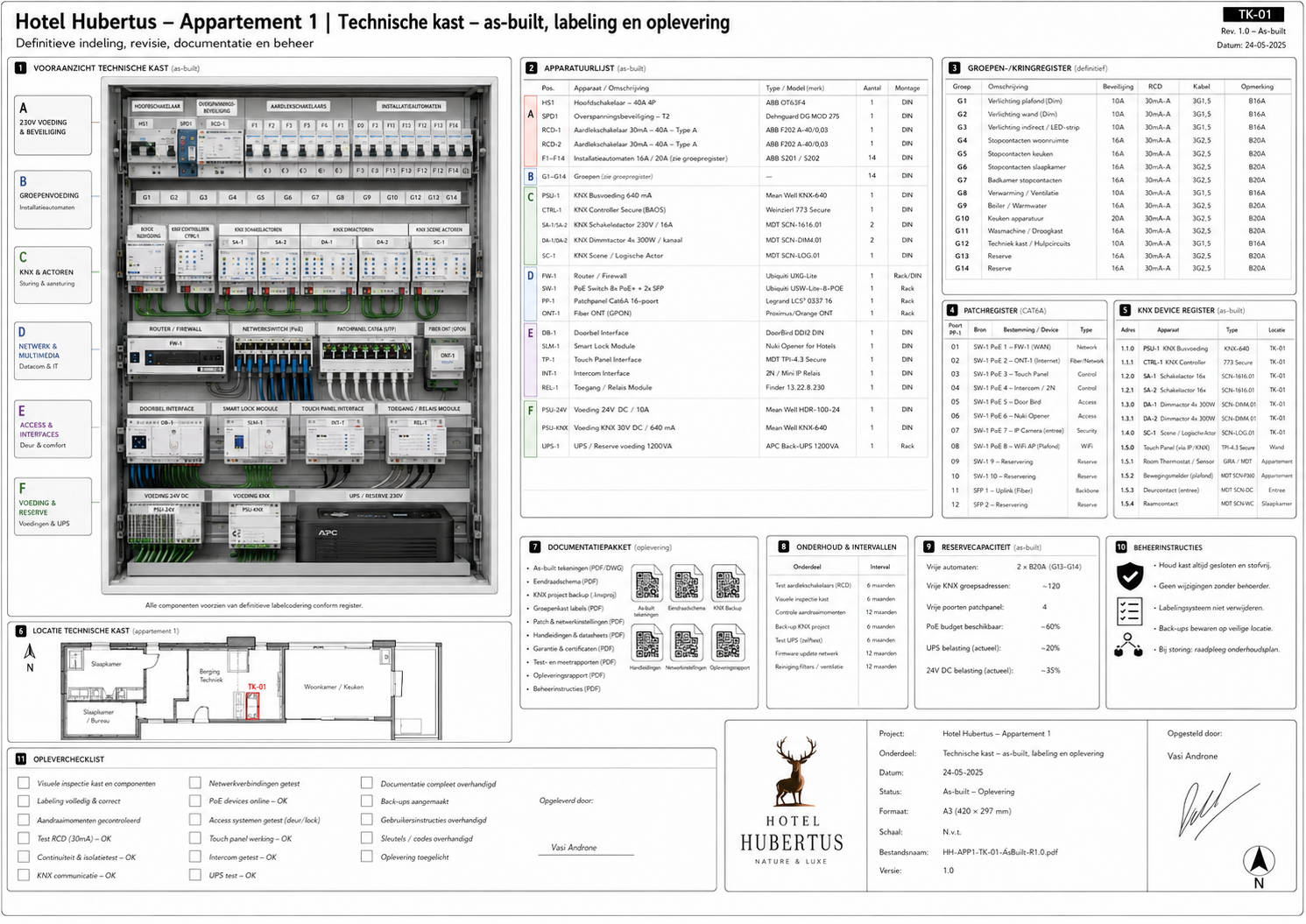Screen dimensions: 1306x924
Task: Select legend card D Network & Multimedia
Action: (x=53, y=350)
